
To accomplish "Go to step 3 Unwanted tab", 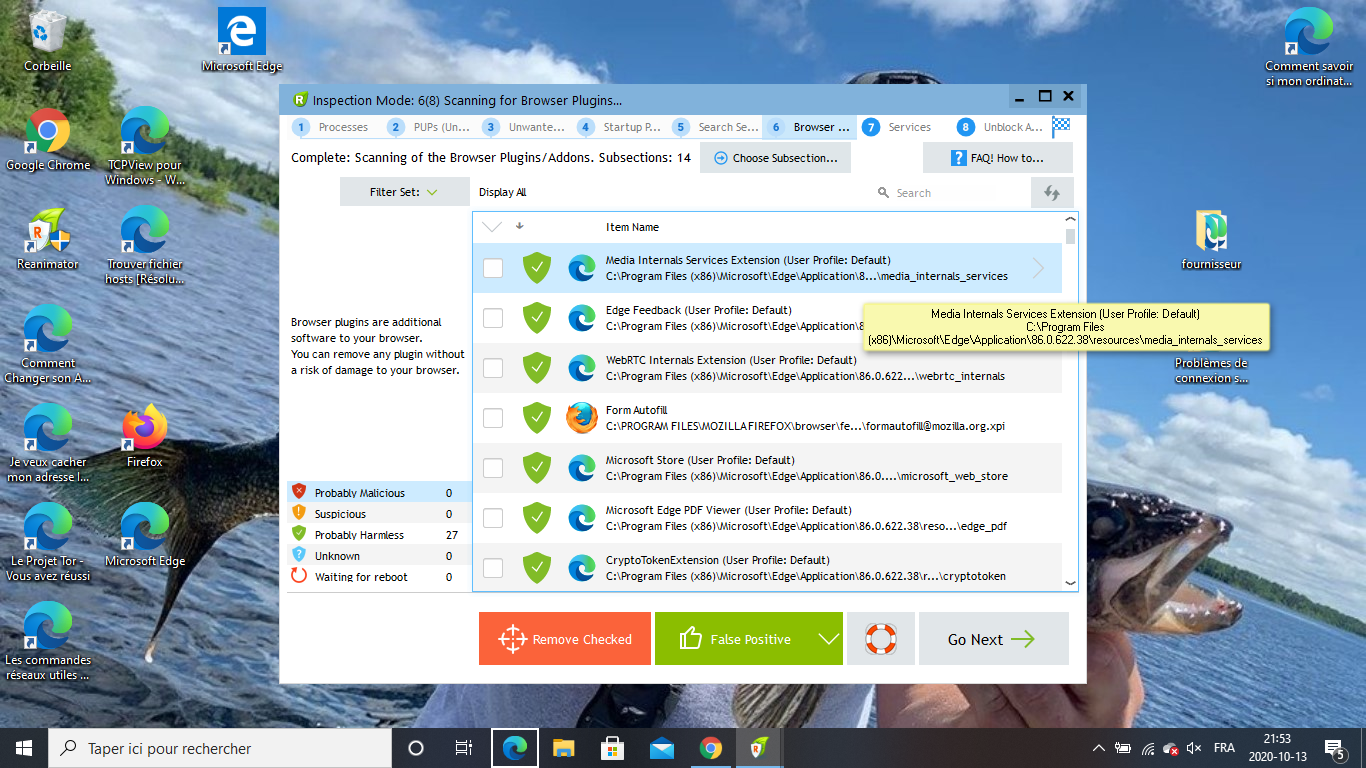I will click(x=524, y=127).
